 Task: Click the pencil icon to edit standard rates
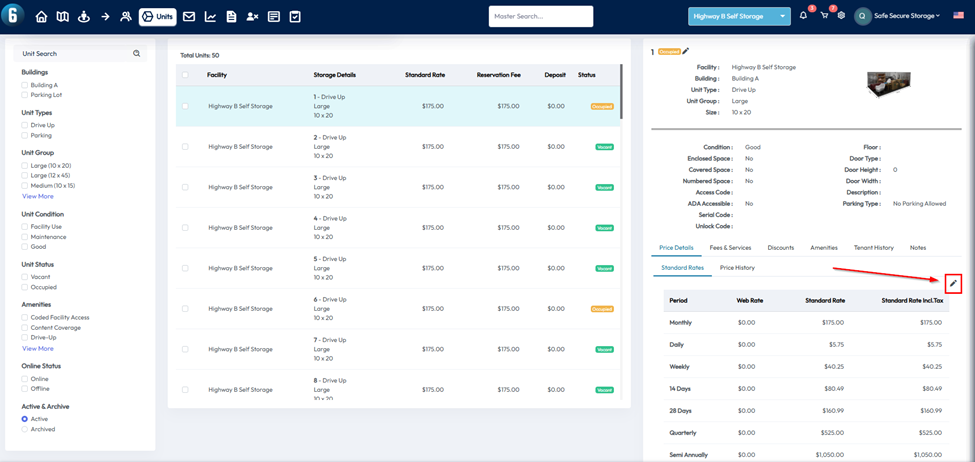953,284
